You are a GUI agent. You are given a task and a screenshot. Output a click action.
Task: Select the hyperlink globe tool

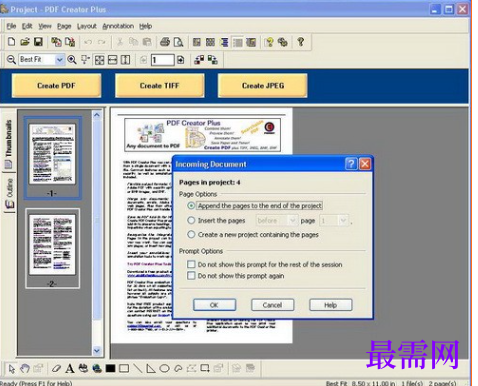point(97,368)
